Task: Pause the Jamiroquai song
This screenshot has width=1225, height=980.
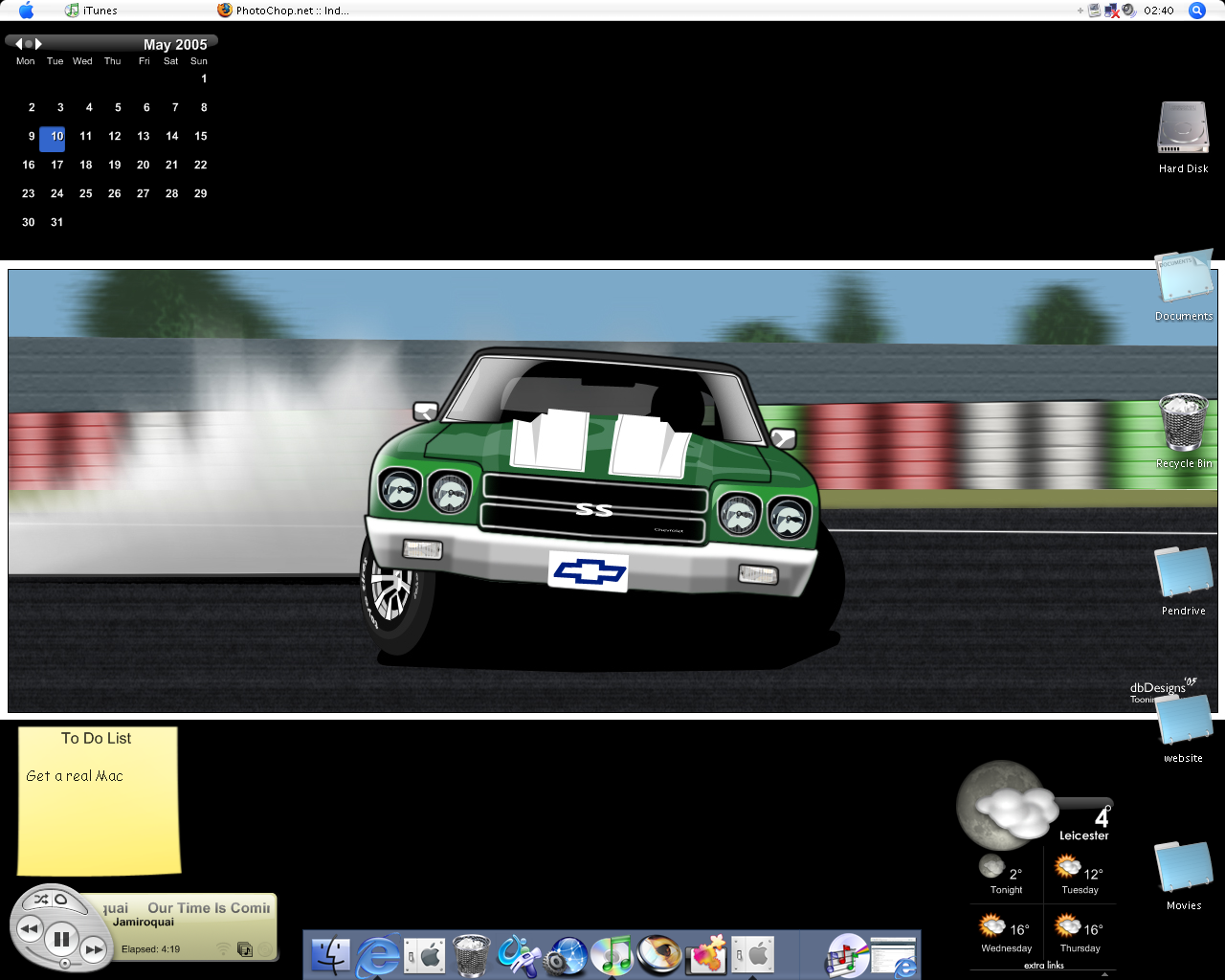Action: (62, 938)
